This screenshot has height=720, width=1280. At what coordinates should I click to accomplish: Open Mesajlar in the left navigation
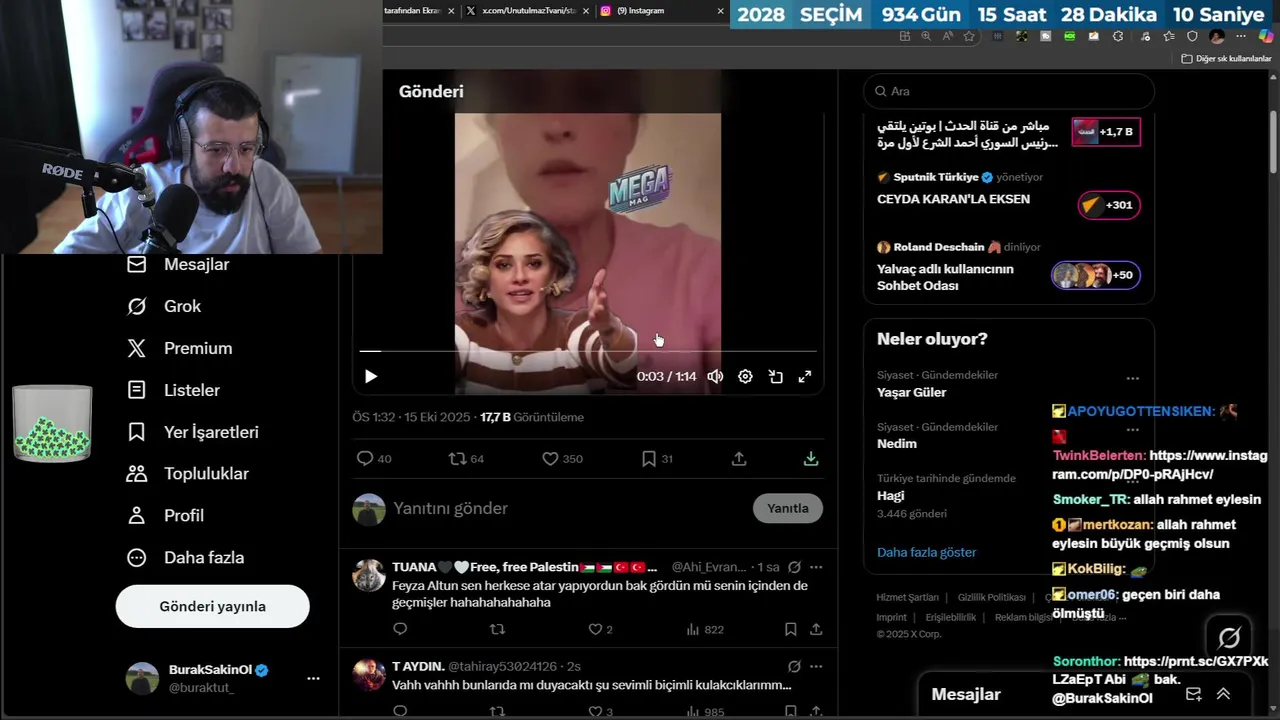pos(178,265)
